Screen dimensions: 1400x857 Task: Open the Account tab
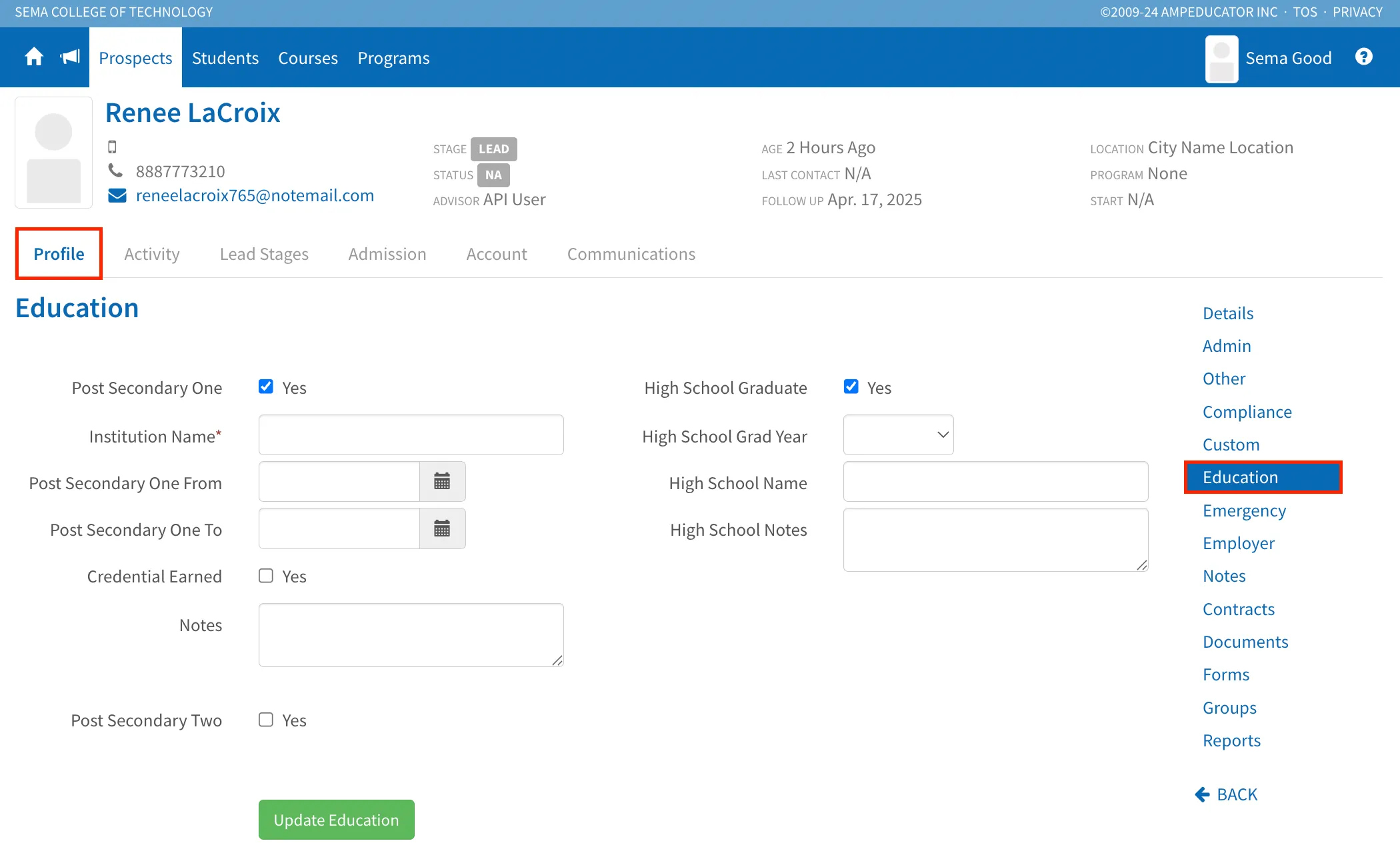click(497, 254)
